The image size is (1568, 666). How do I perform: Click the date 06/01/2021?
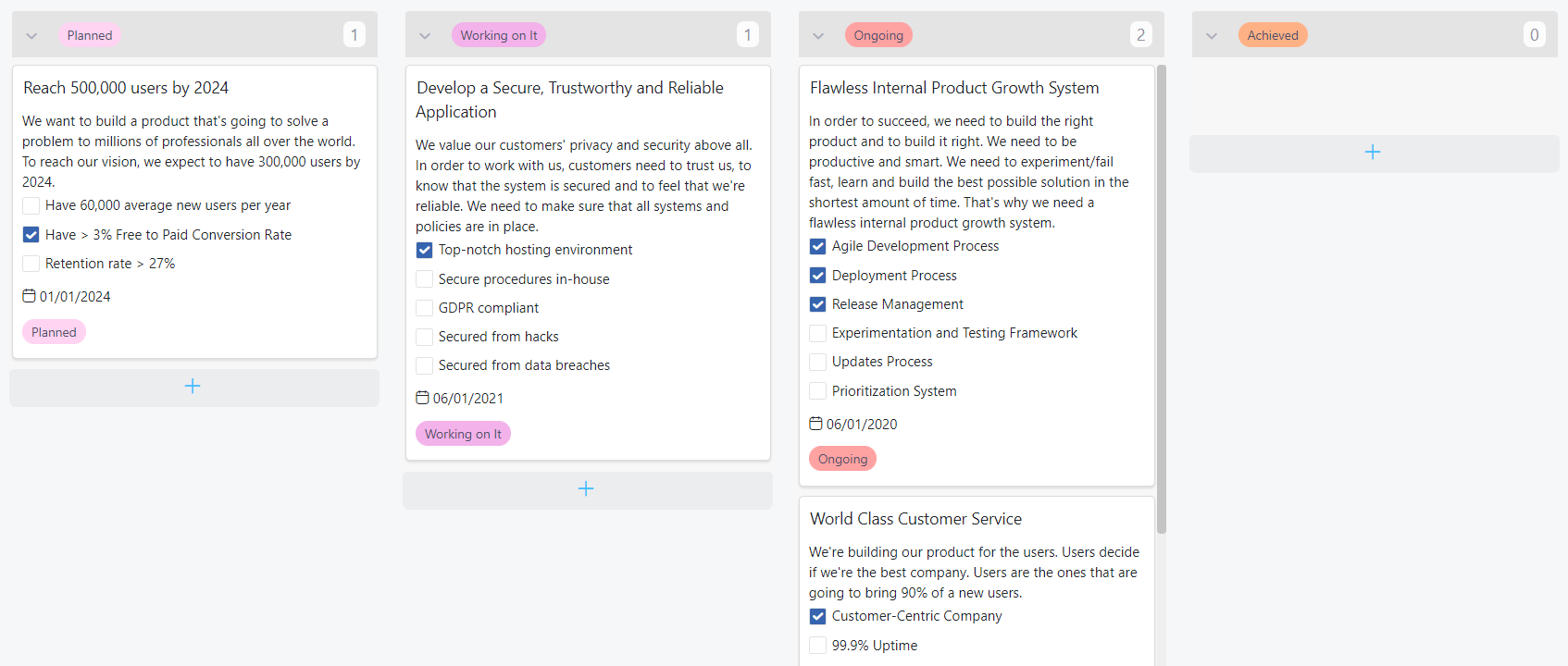pos(468,399)
